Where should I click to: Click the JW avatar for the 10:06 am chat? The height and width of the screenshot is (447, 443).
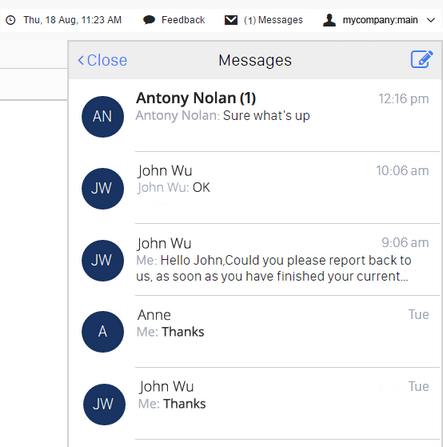[x=103, y=189]
